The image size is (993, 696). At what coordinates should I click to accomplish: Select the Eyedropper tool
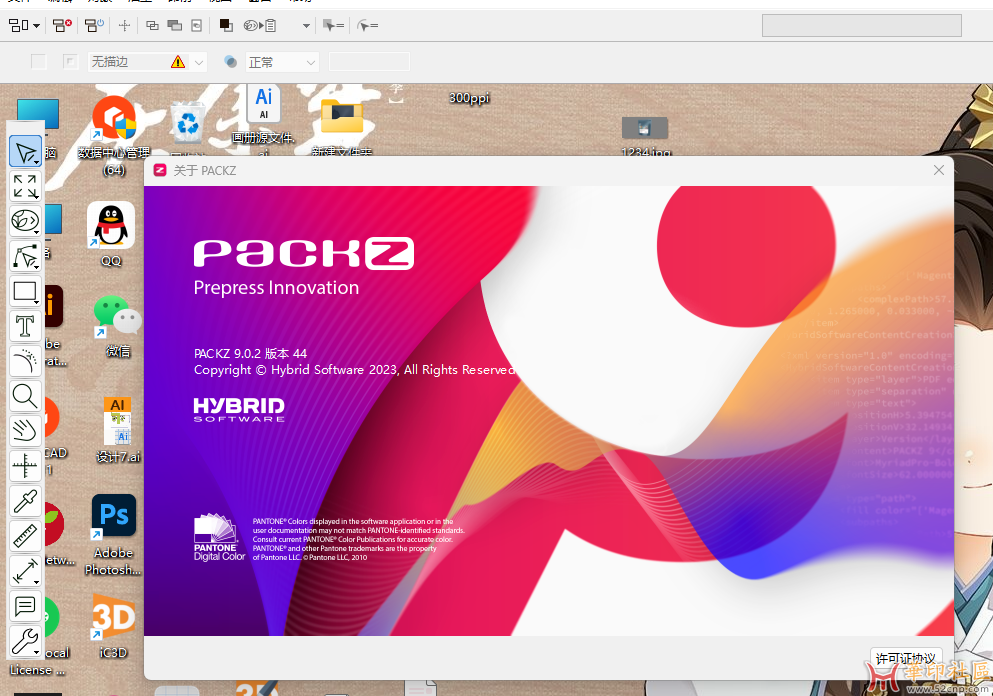pos(25,501)
